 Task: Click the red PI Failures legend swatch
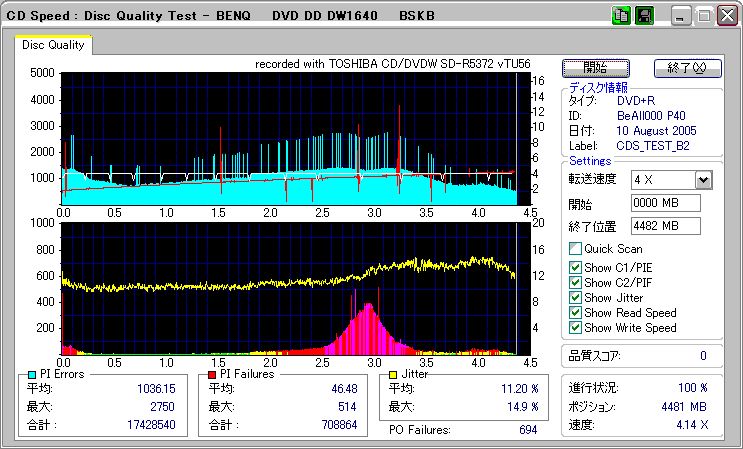click(212, 374)
